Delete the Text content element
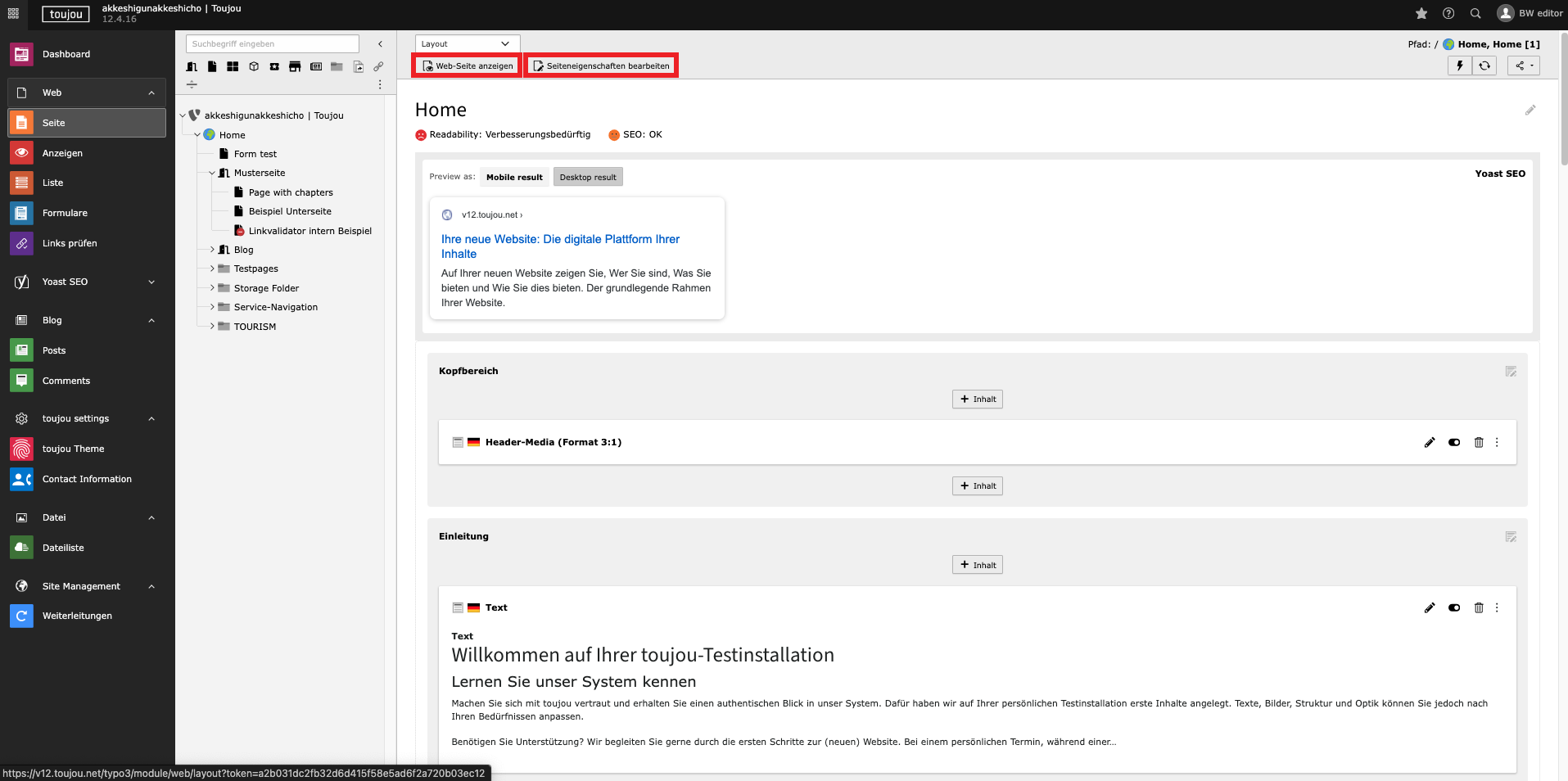The width and height of the screenshot is (1568, 781). click(x=1479, y=607)
